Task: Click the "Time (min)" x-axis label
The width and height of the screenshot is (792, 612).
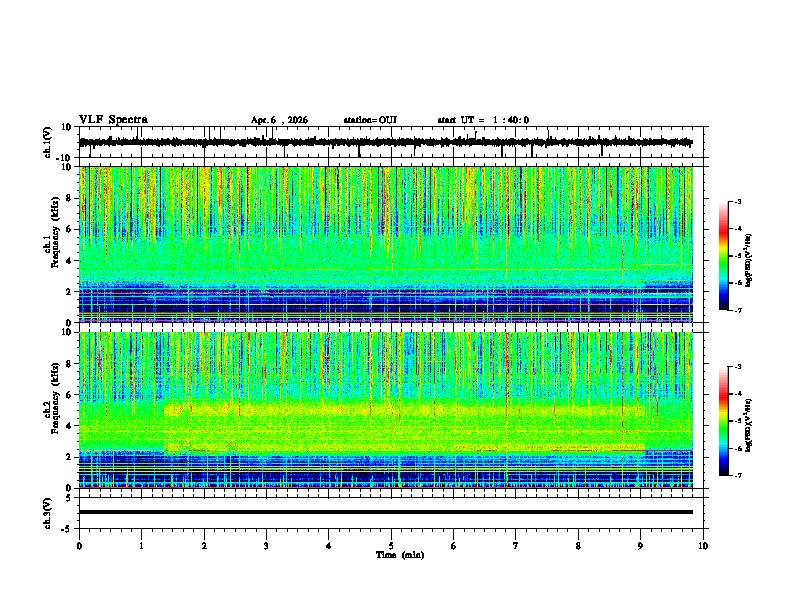Action: pyautogui.click(x=400, y=555)
